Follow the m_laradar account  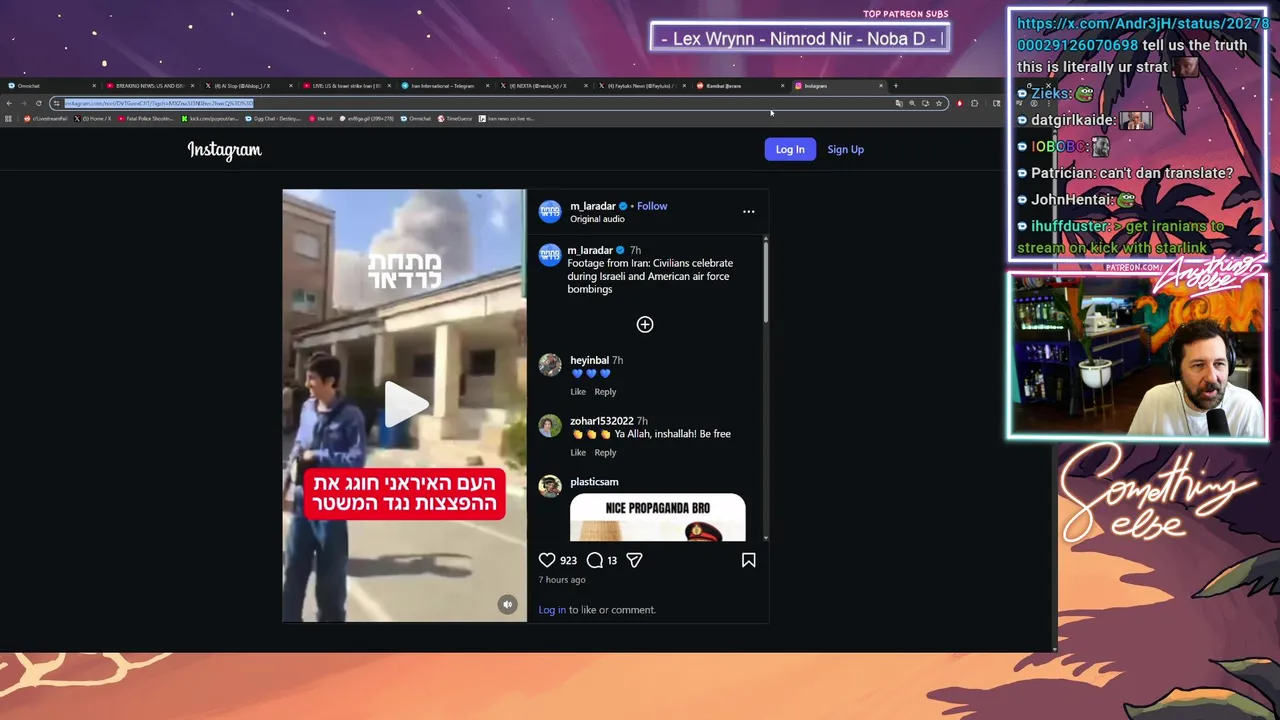(x=652, y=206)
